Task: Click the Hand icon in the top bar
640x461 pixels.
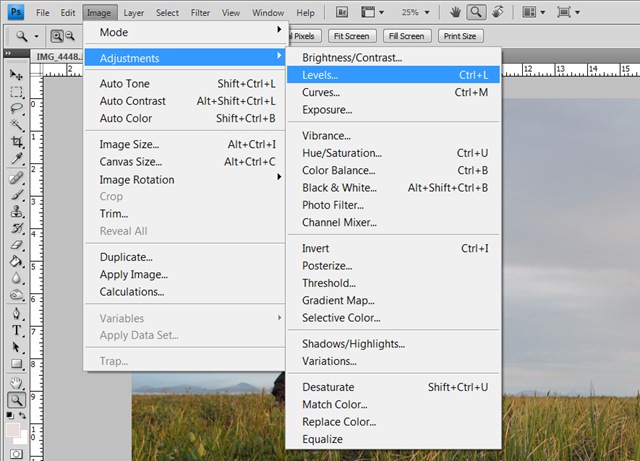Action: pos(456,12)
